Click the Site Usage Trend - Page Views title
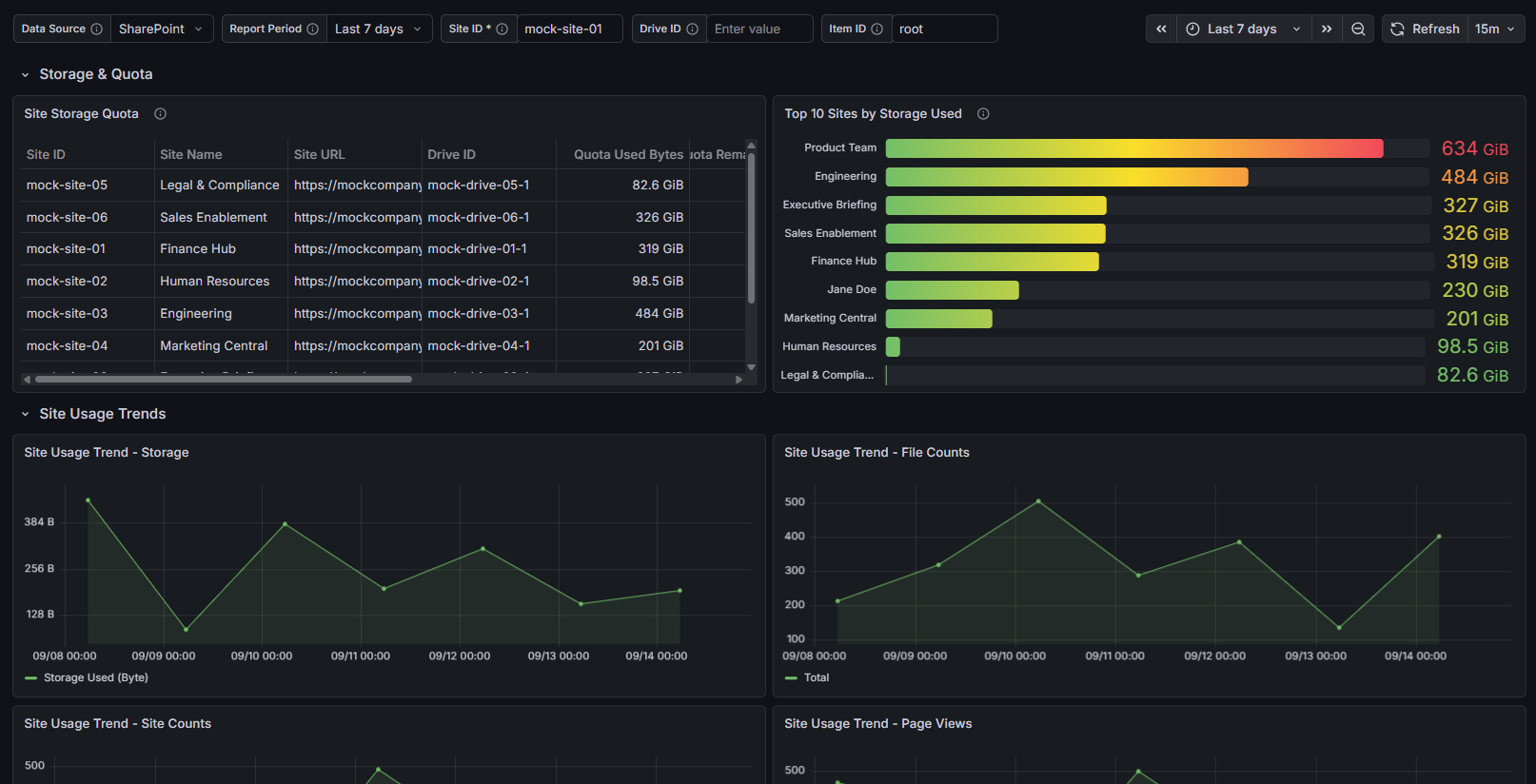This screenshot has height=784, width=1536. coord(878,724)
